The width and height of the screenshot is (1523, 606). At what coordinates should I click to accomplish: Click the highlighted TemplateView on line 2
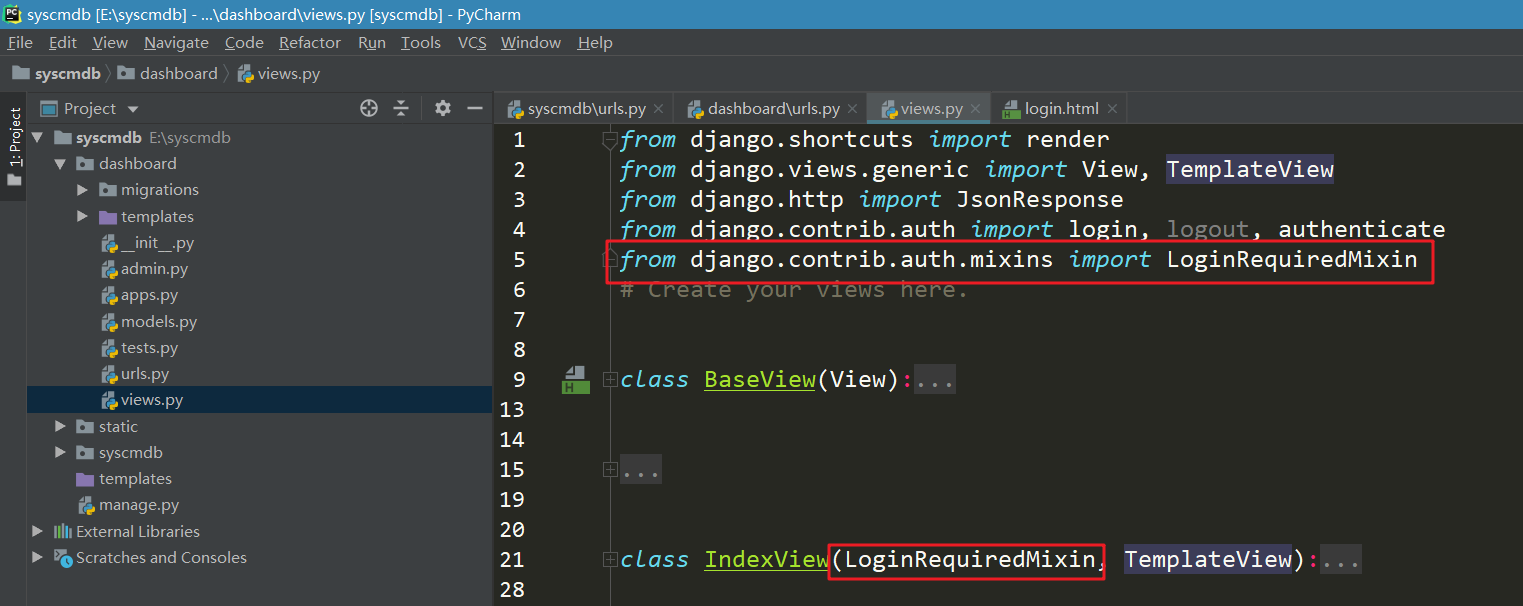pos(1250,170)
